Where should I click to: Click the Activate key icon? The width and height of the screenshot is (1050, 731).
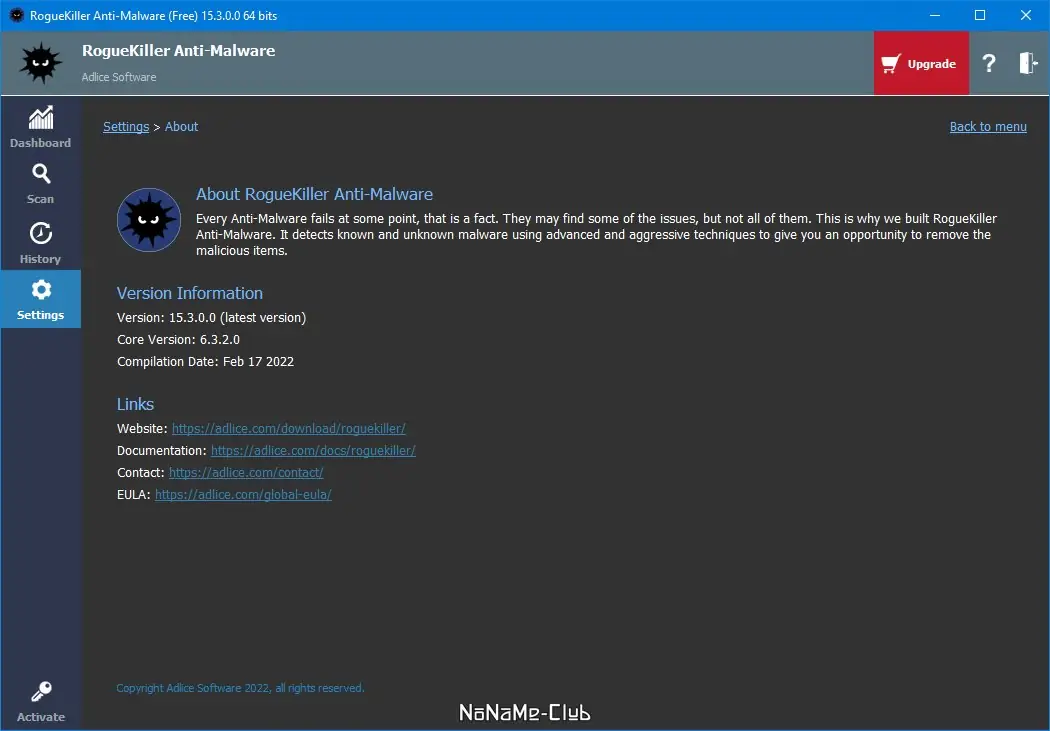coord(41,691)
